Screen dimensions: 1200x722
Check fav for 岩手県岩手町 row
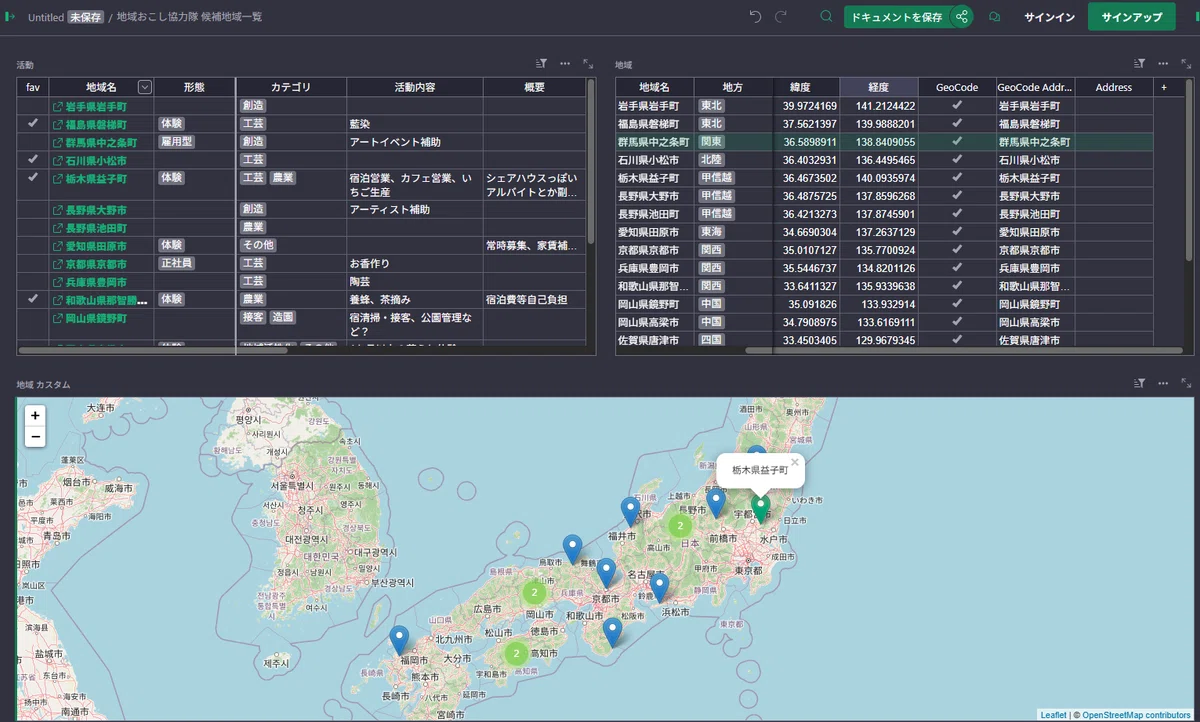(33, 106)
